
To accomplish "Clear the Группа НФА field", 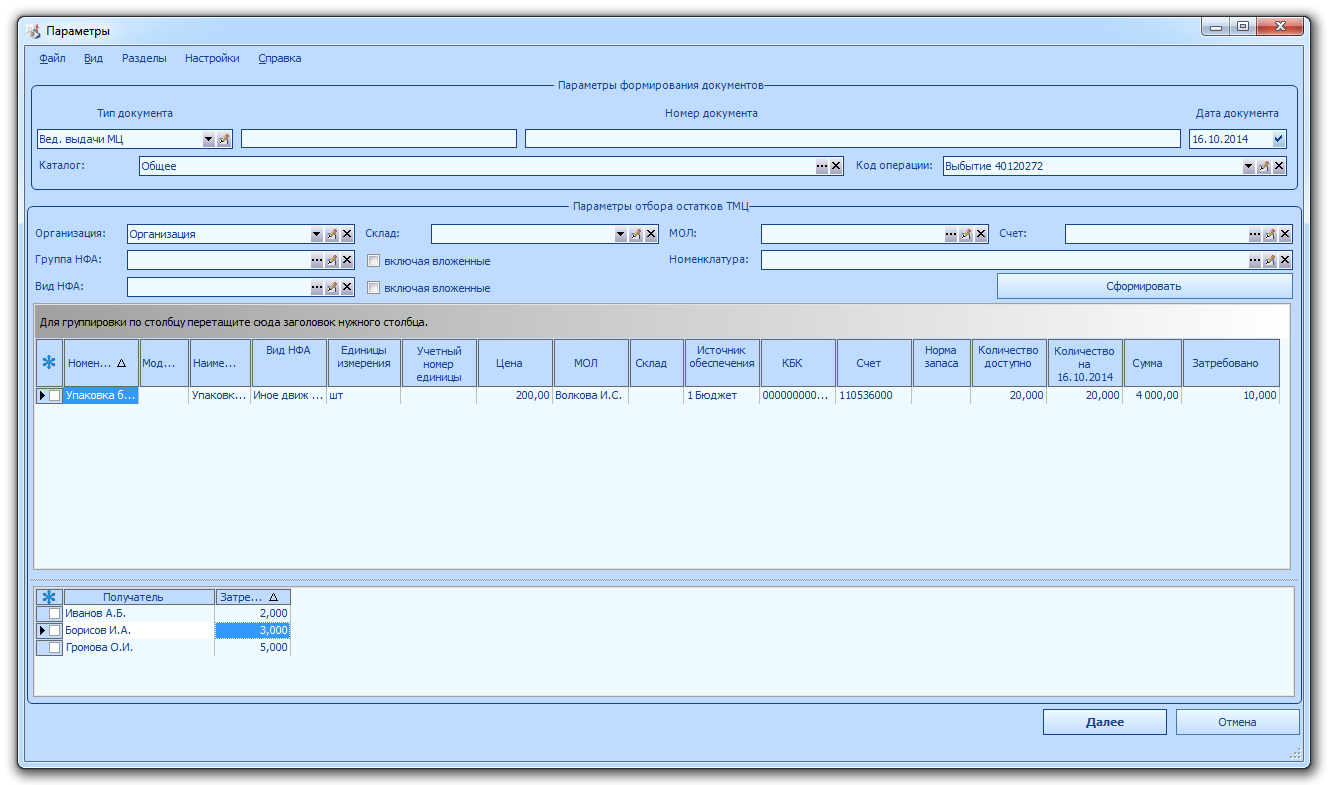I will [347, 260].
